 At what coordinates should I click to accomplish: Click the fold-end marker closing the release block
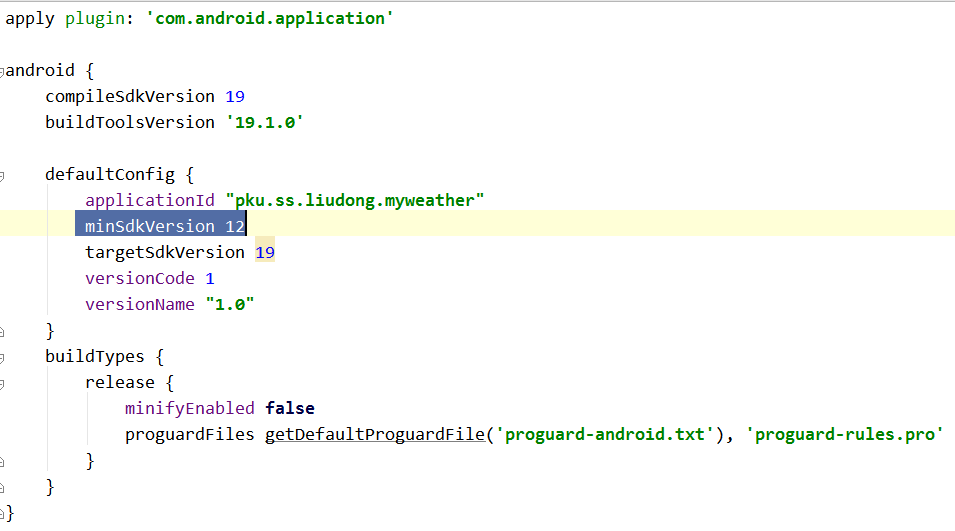click(3, 461)
